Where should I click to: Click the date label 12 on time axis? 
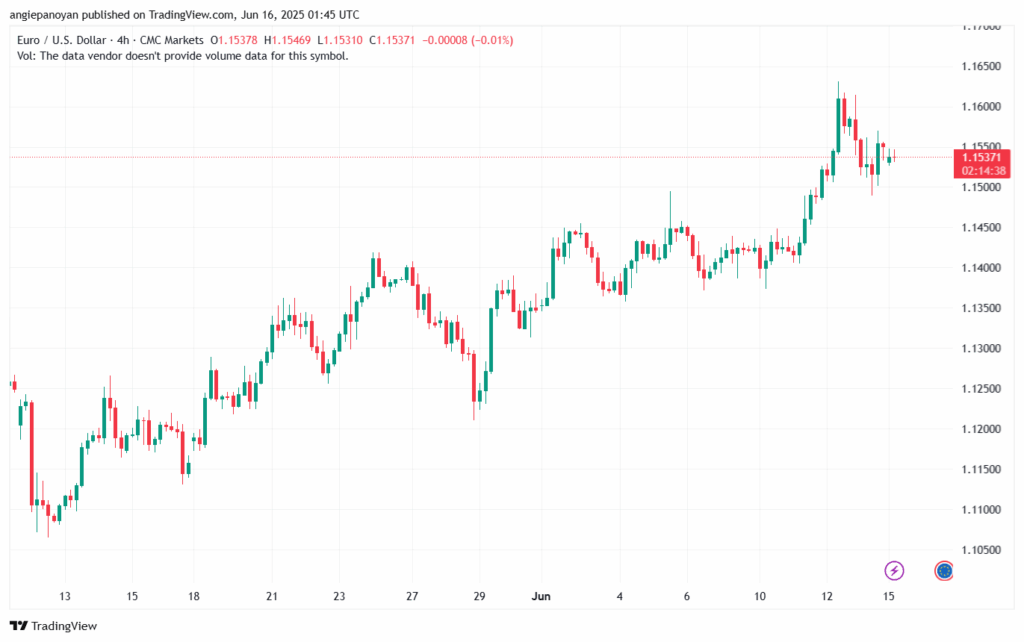coord(827,596)
